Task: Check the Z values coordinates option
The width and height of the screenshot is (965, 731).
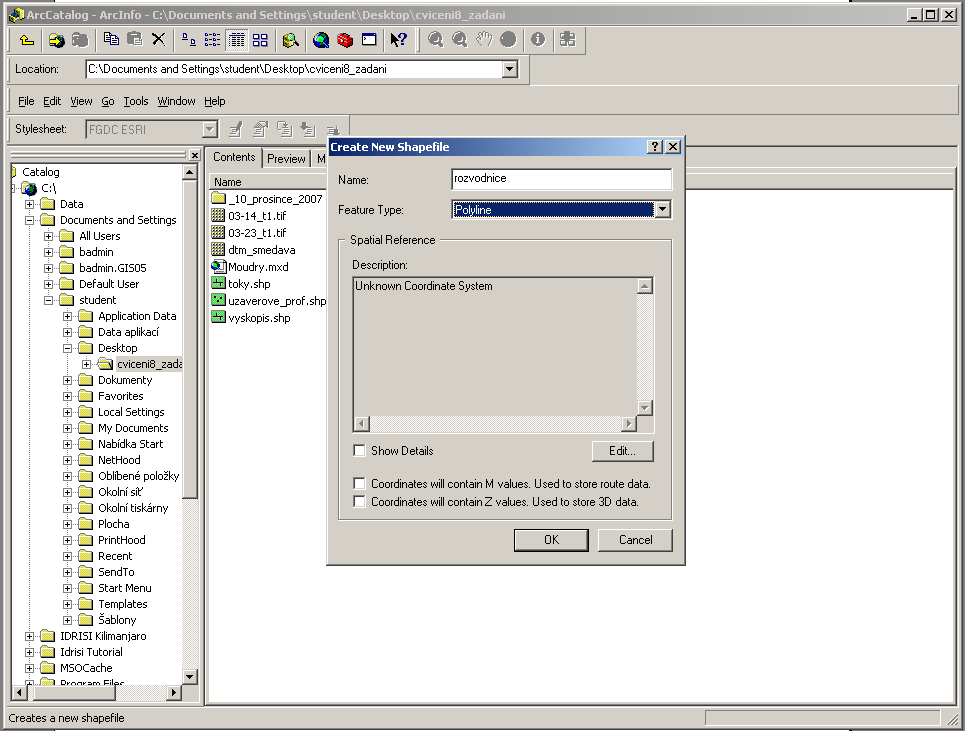Action: point(359,501)
